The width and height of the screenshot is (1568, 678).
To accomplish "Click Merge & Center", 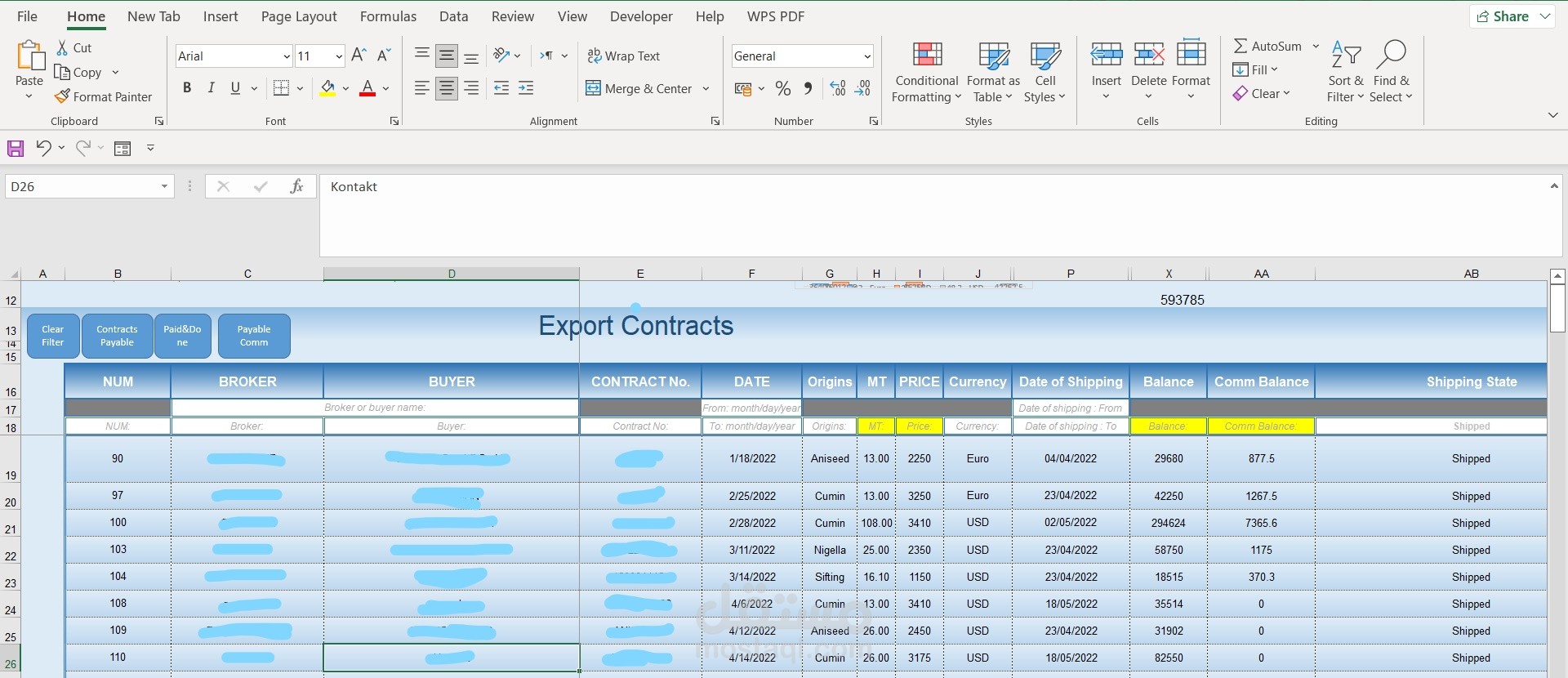I will pyautogui.click(x=639, y=88).
